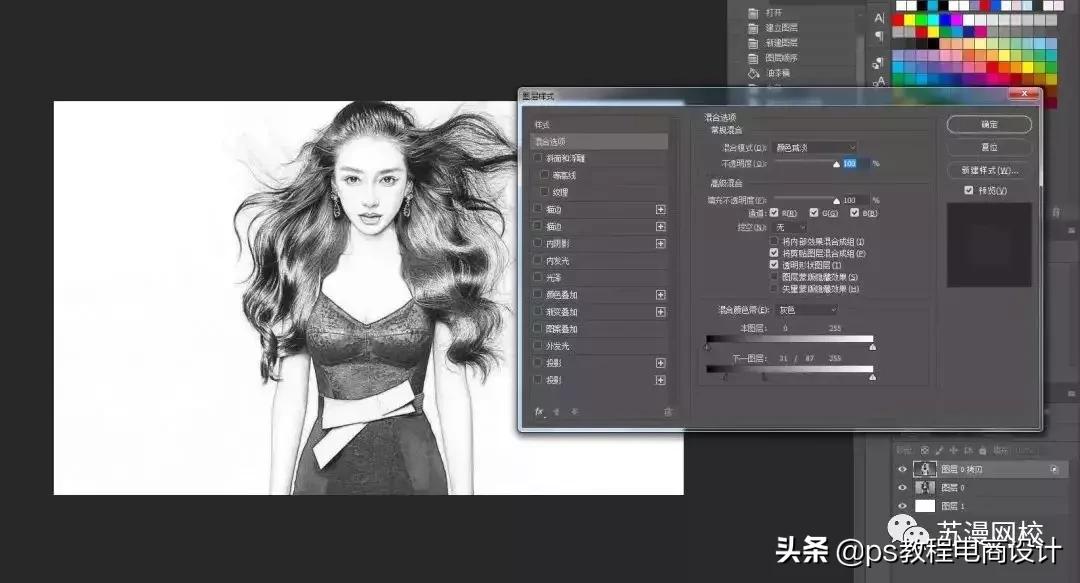This screenshot has height=583, width=1080.
Task: Open the 灰色 blend-if channel dropdown
Action: [x=806, y=308]
